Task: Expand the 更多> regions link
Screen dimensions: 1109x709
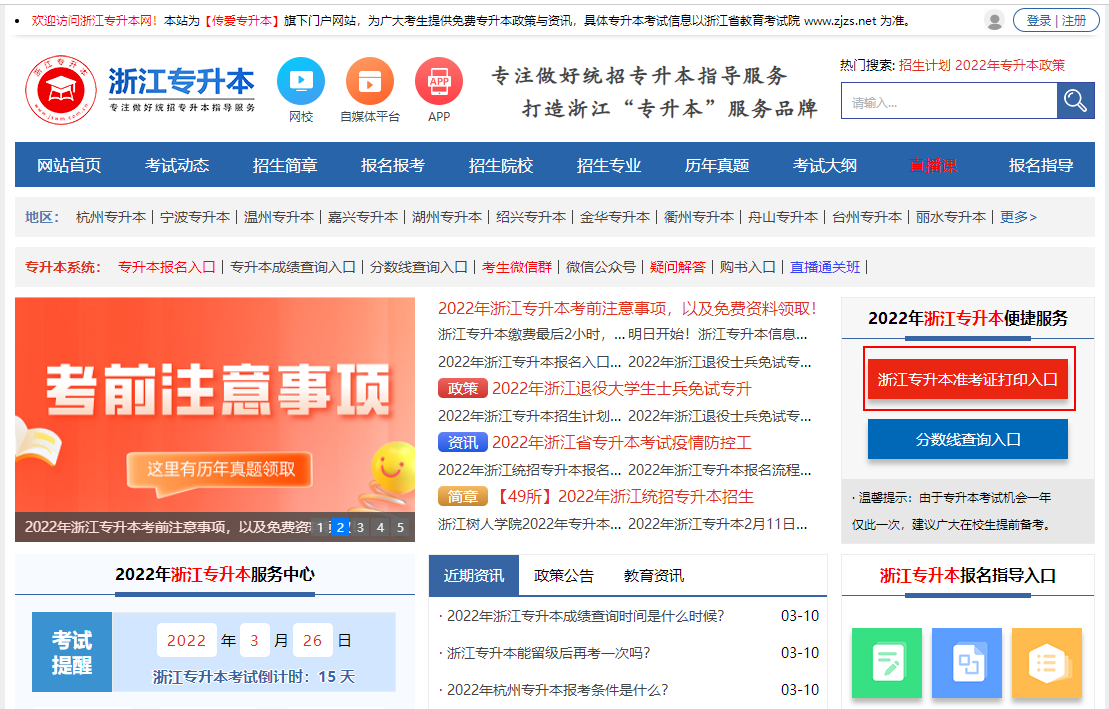Action: 1018,217
